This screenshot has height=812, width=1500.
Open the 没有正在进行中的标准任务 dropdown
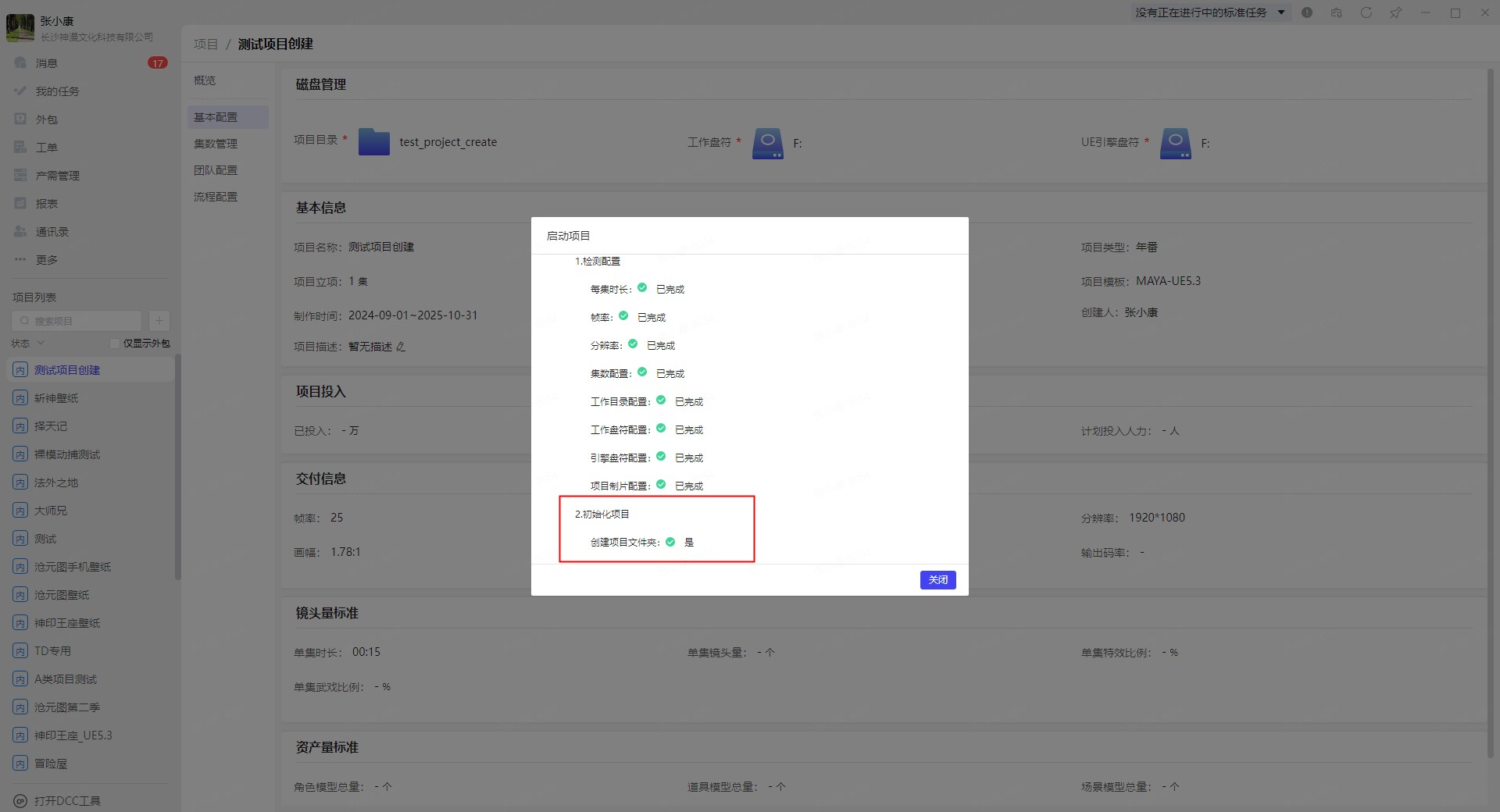tap(1209, 12)
